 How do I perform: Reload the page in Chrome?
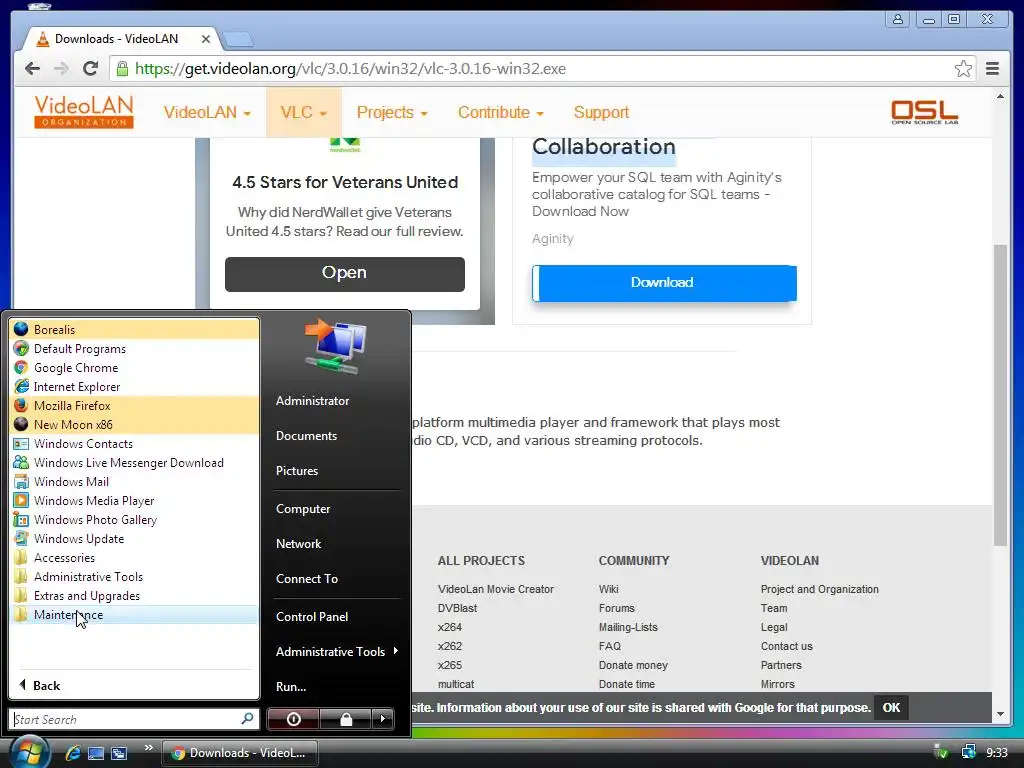[91, 69]
